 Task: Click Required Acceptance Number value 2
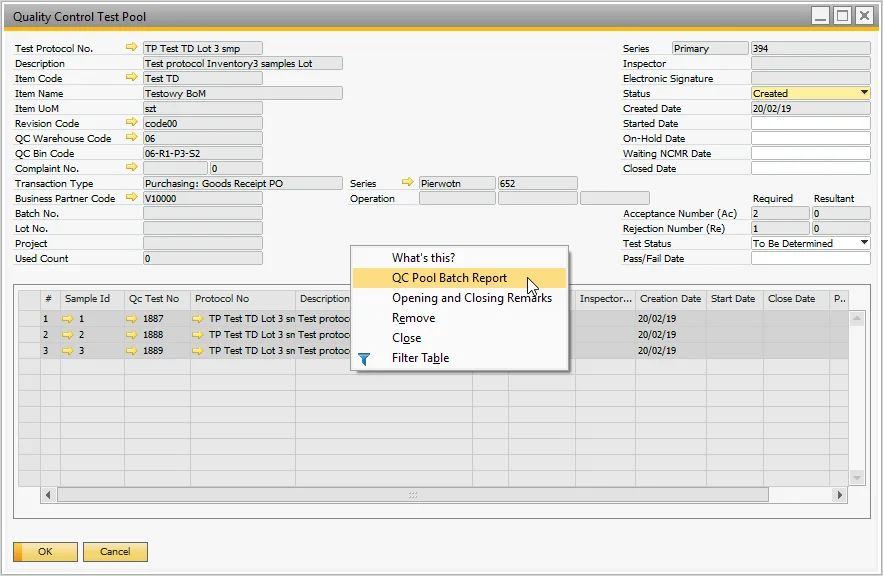(x=780, y=213)
